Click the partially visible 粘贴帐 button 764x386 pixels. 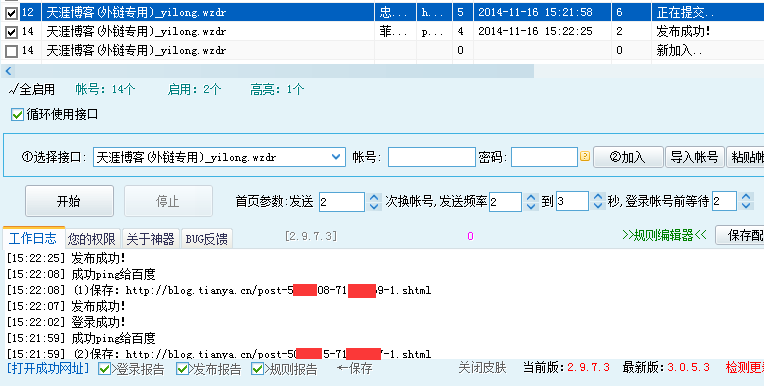[745, 157]
